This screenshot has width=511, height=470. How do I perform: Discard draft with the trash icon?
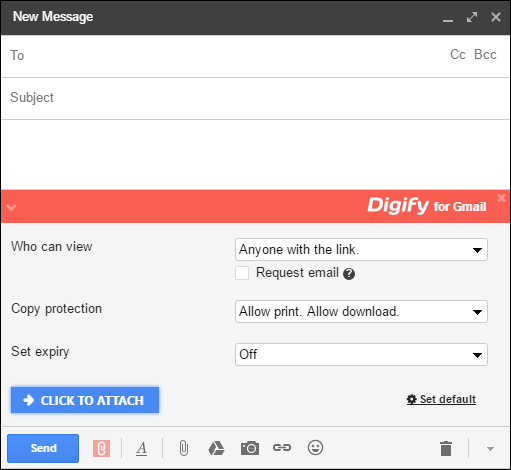446,448
